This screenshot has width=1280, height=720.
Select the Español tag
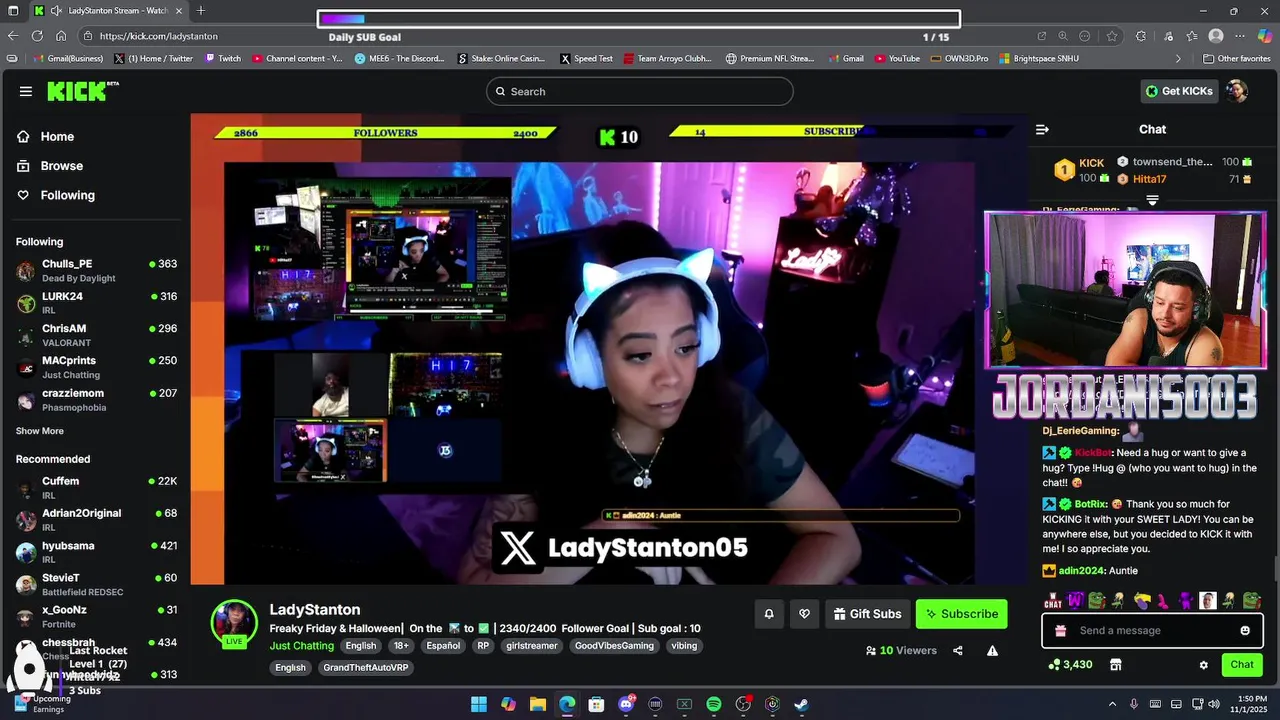(443, 646)
